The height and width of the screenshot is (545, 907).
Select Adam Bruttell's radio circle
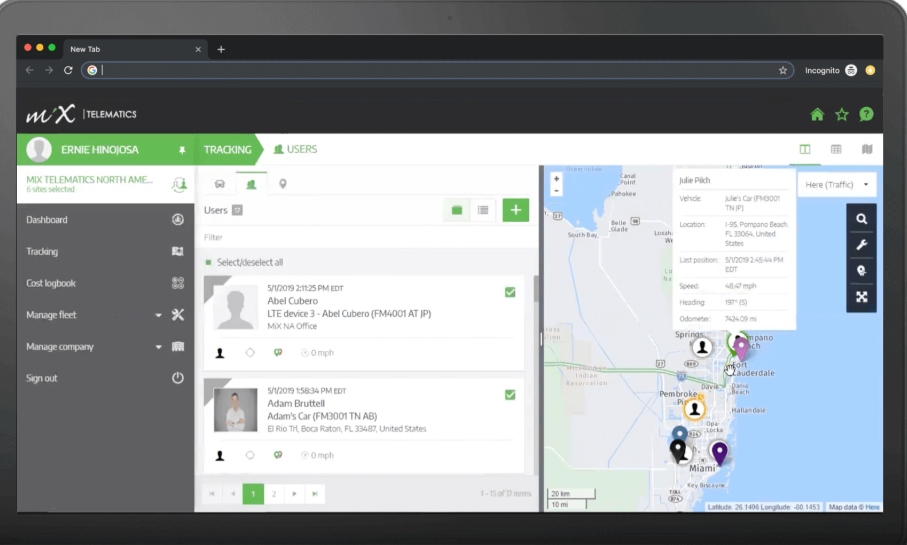click(250, 455)
